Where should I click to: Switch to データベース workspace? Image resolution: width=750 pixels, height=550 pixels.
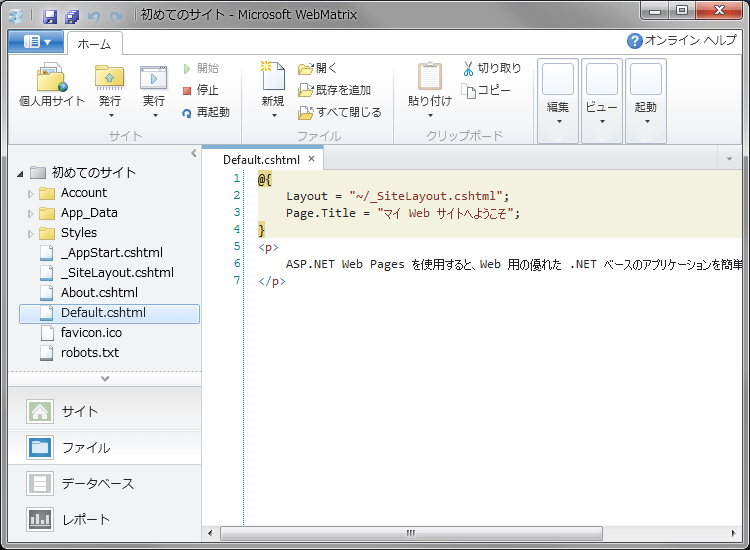(104, 484)
